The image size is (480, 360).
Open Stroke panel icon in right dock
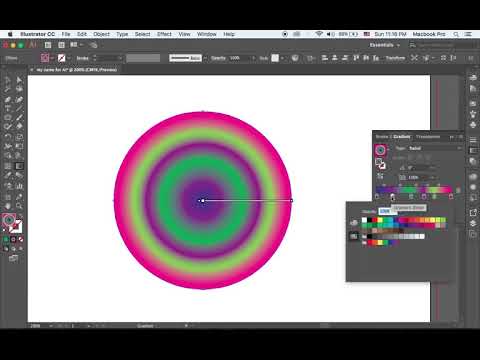(x=473, y=140)
